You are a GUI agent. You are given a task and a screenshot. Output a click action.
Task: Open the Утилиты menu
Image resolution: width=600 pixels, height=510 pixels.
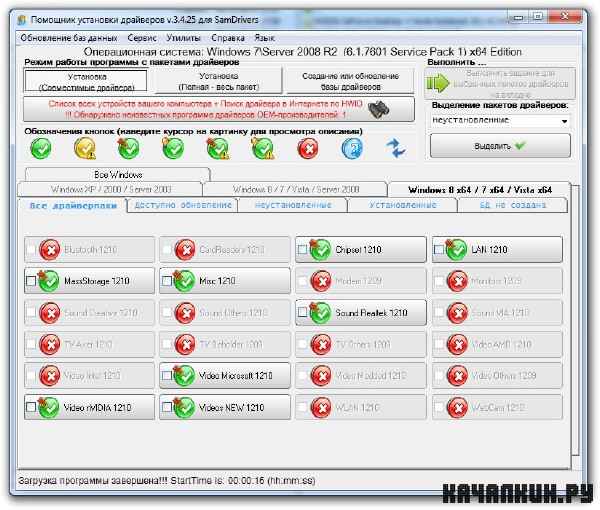click(183, 38)
